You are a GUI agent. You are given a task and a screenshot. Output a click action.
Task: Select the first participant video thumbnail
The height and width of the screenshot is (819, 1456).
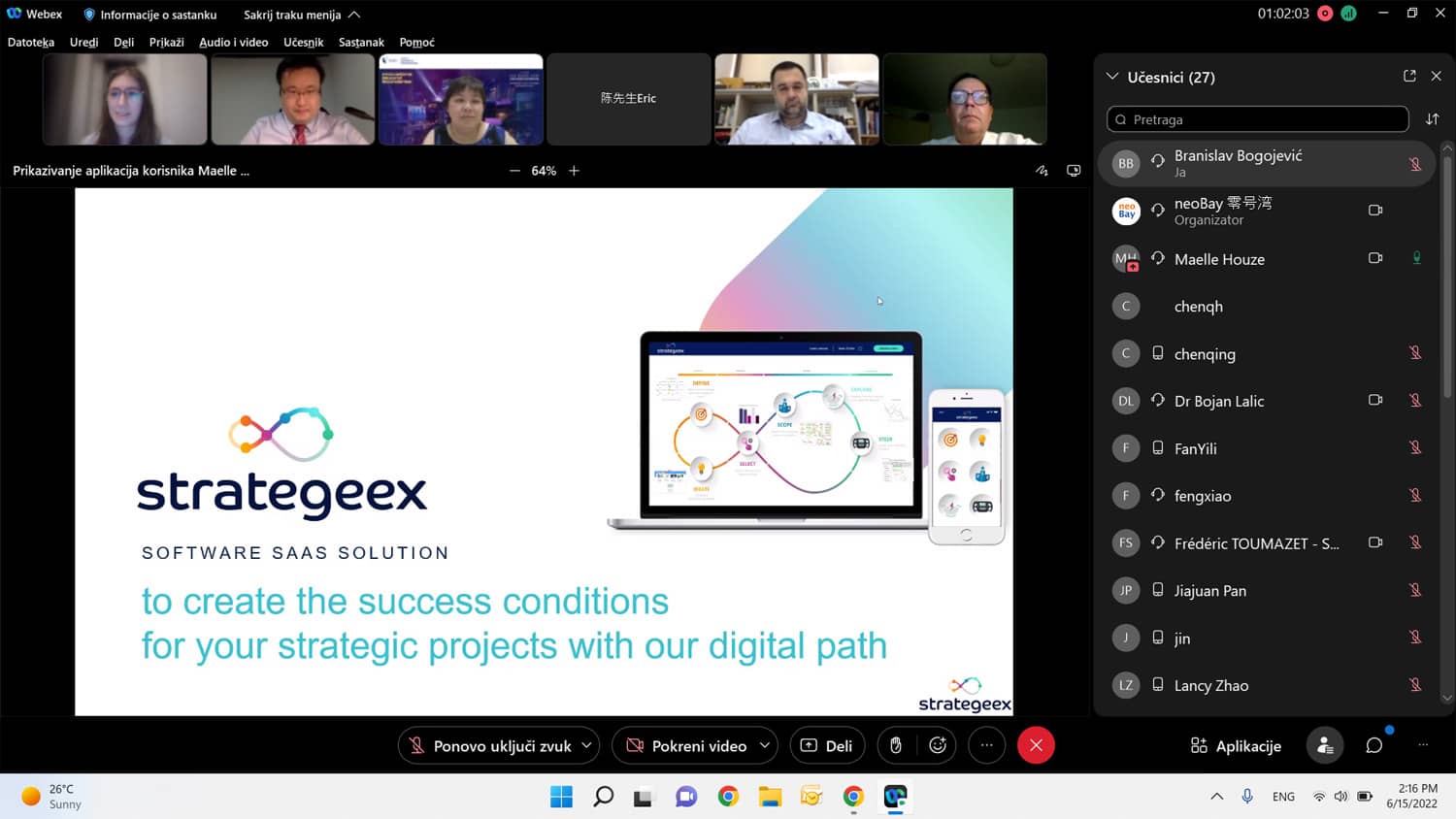click(124, 99)
